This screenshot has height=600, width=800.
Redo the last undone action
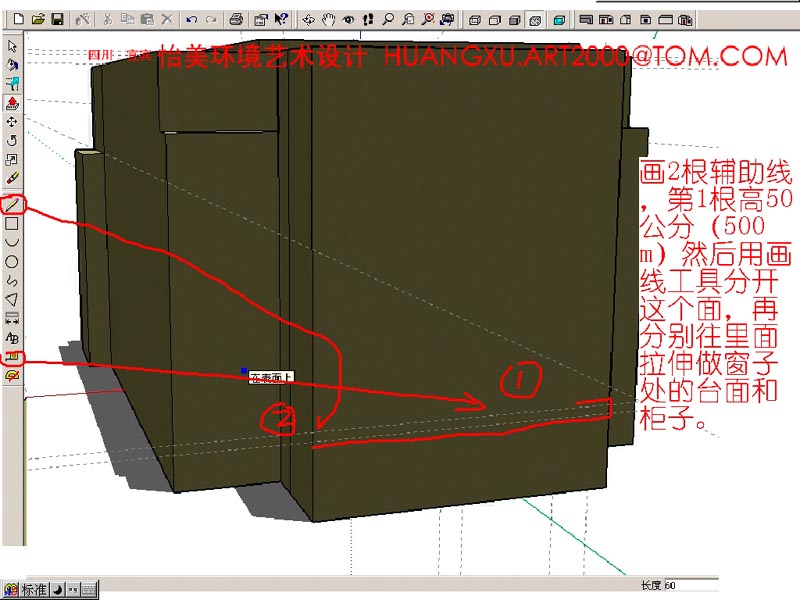[x=211, y=19]
